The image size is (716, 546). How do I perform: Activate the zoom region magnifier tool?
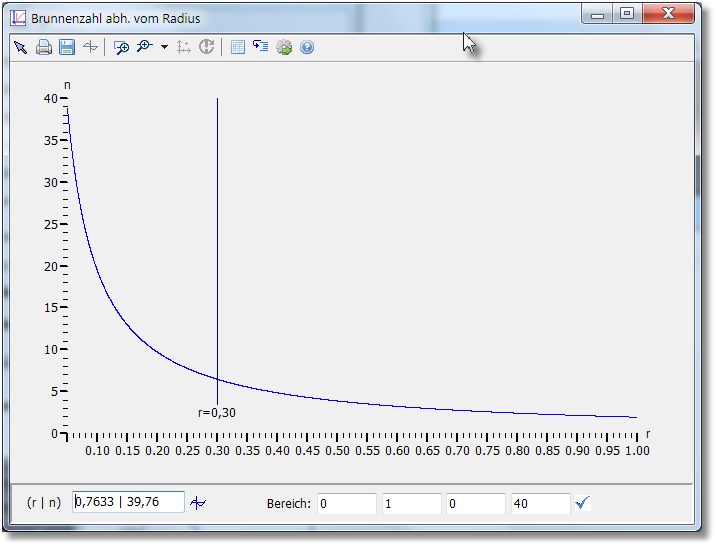pos(121,47)
